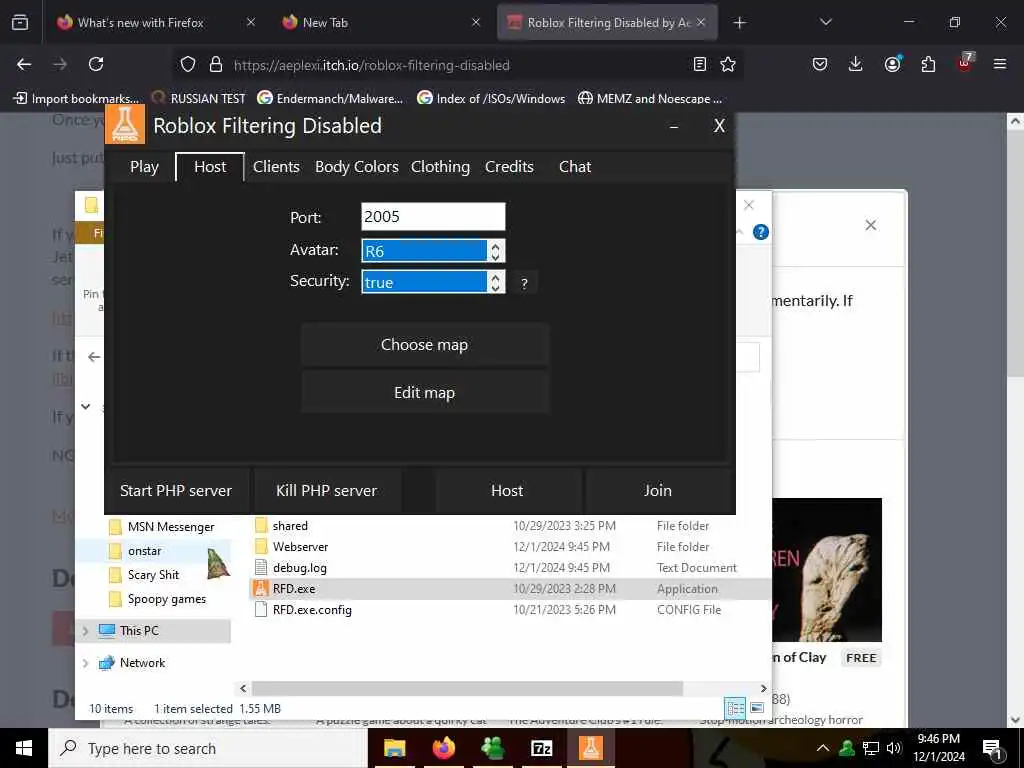Open the Avatar dropdown showing R6
Screen dimensions: 1024x768
(433, 251)
